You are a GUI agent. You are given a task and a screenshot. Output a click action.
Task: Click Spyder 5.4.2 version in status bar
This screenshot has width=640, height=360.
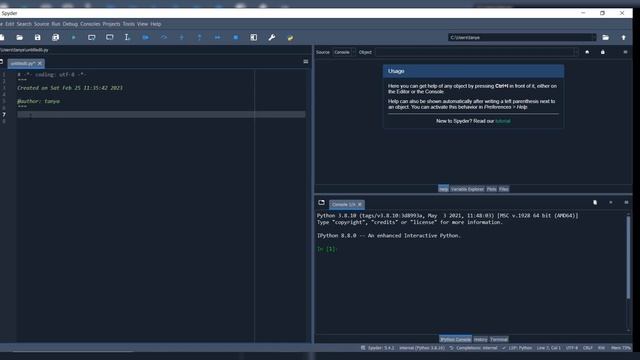click(x=378, y=348)
